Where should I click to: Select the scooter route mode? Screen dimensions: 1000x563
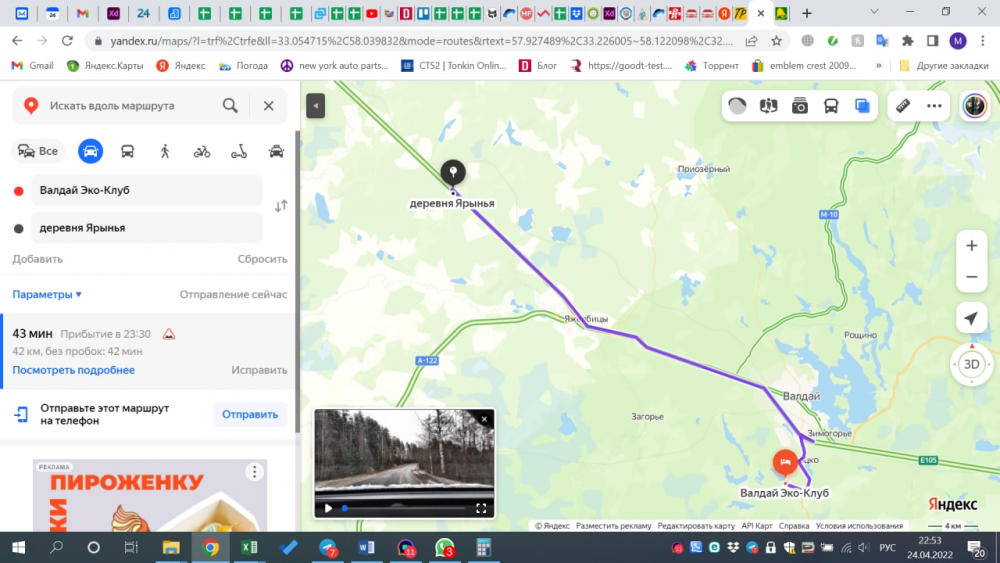[239, 151]
